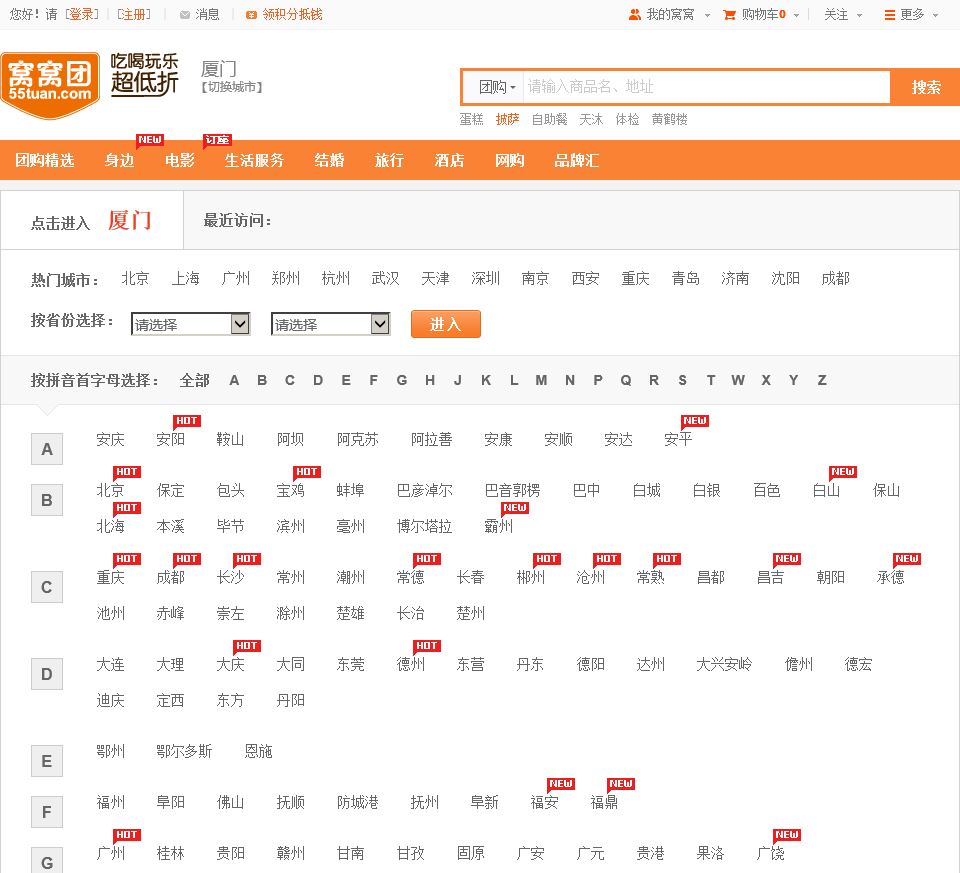This screenshot has width=960, height=873.
Task: Click the 更多 menu icon
Action: tap(890, 15)
